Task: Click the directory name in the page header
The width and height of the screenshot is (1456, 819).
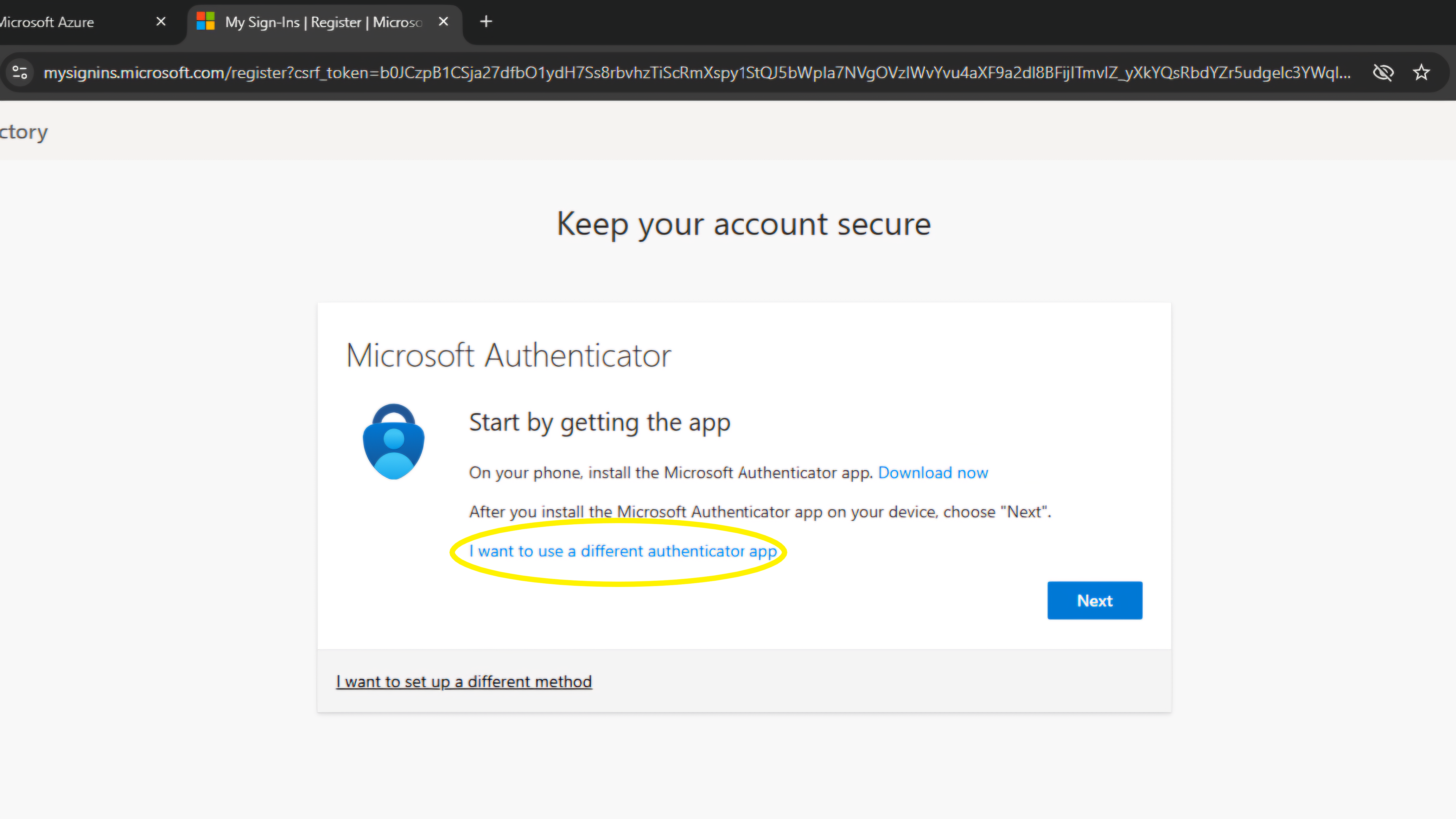Action: point(24,132)
